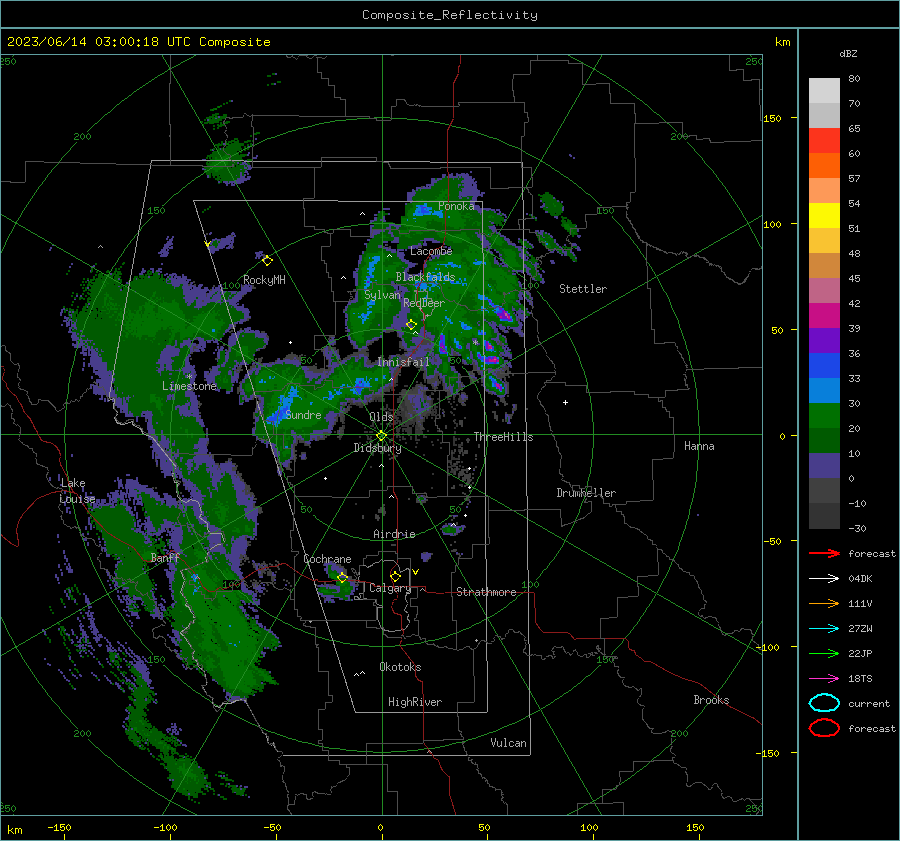Screen dimensions: 900x841
Task: Click the Calgary city label
Action: point(390,588)
